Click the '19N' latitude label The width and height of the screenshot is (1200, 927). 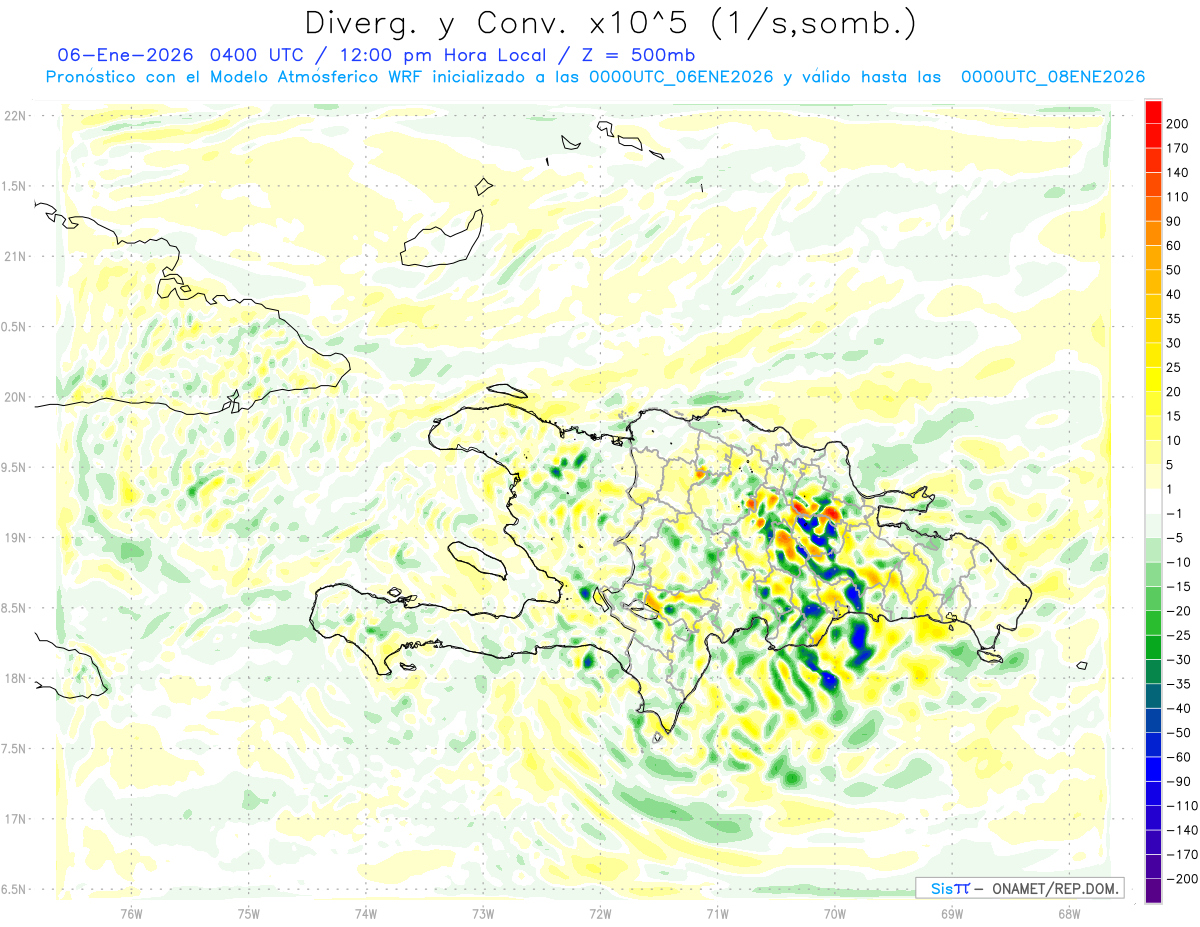coord(15,537)
